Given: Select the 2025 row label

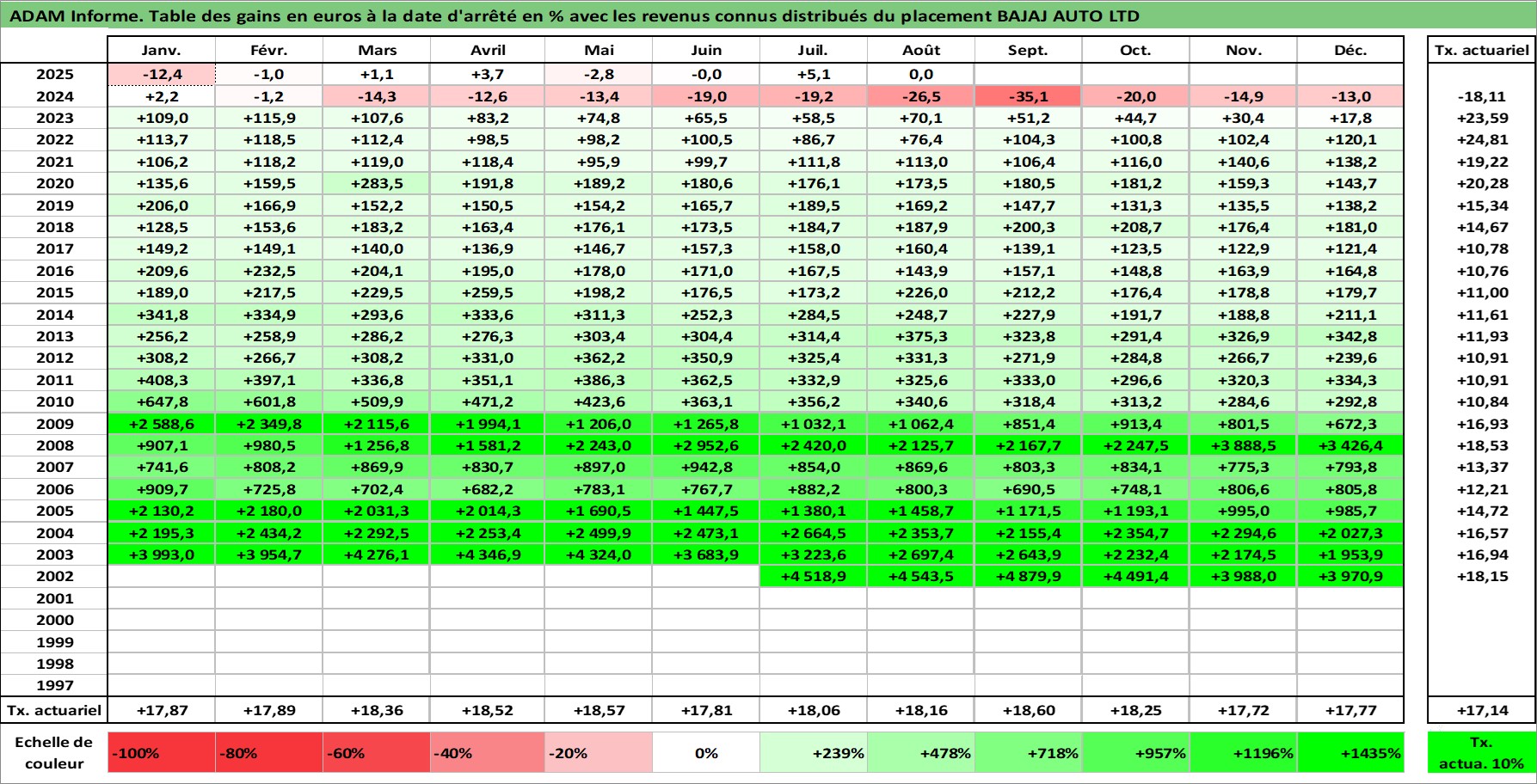Looking at the screenshot, I should click(54, 75).
